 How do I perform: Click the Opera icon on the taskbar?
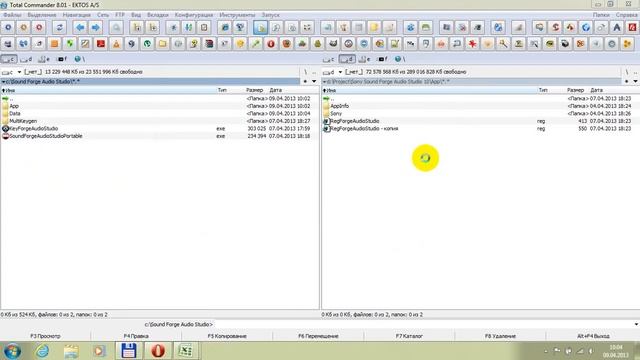(158, 351)
